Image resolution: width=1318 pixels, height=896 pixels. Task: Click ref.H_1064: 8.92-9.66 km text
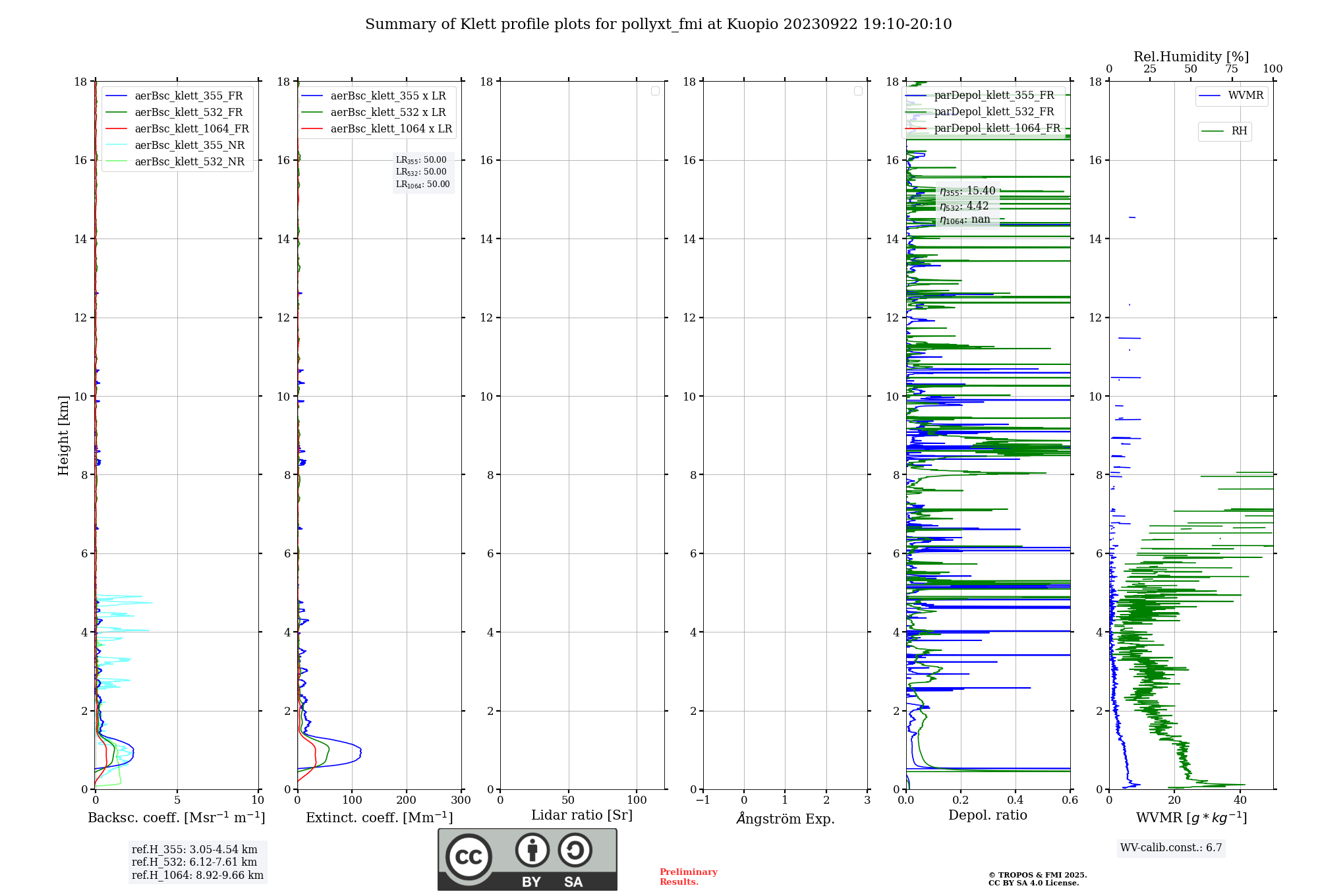(198, 876)
